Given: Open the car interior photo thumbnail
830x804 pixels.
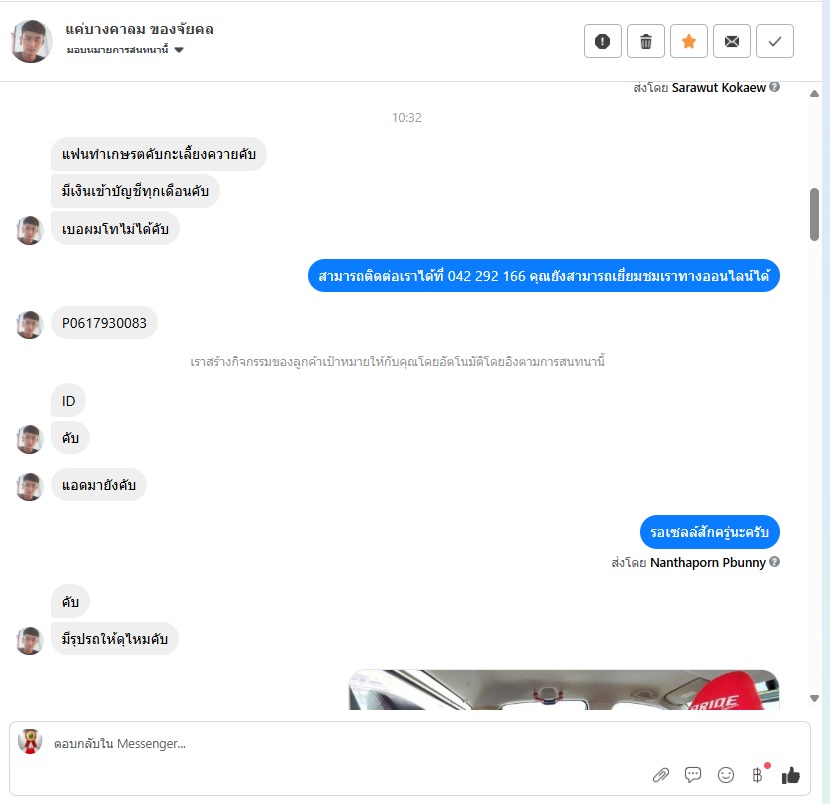Looking at the screenshot, I should (x=564, y=690).
